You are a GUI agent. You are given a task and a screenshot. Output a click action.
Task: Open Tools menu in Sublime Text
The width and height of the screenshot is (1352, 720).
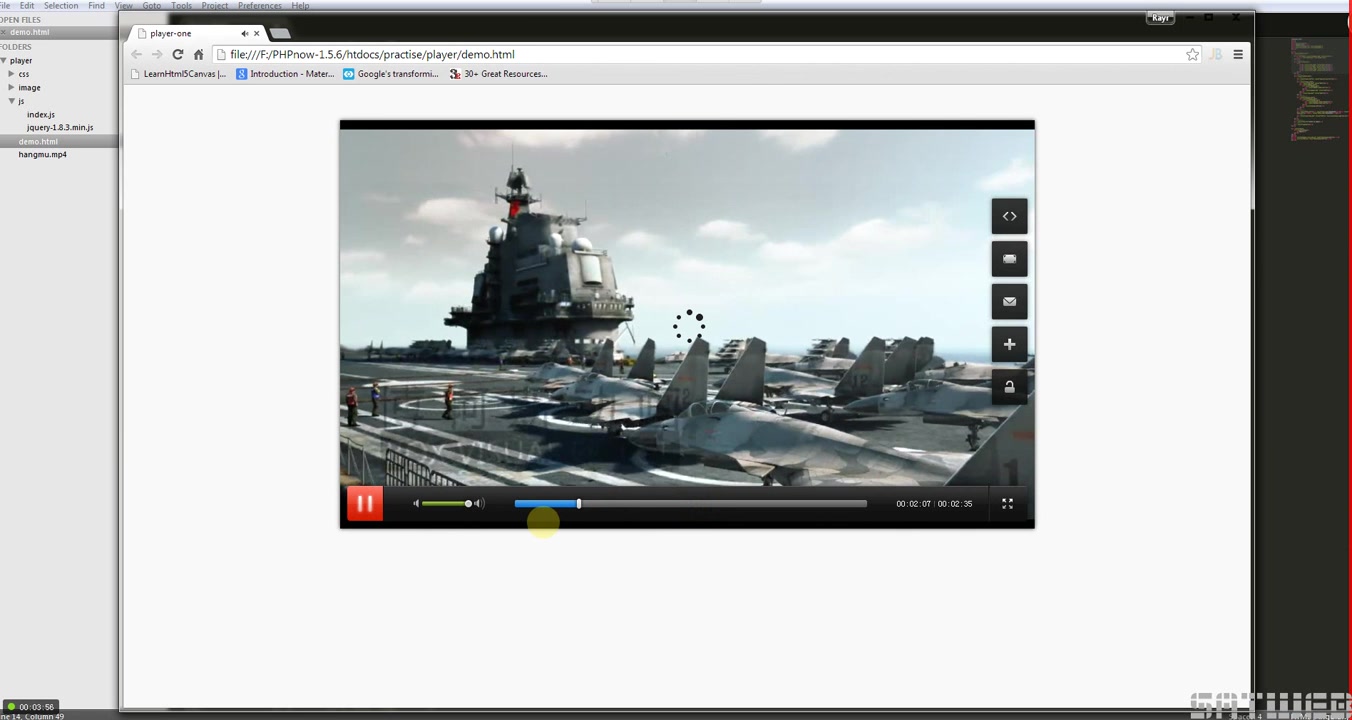click(181, 5)
